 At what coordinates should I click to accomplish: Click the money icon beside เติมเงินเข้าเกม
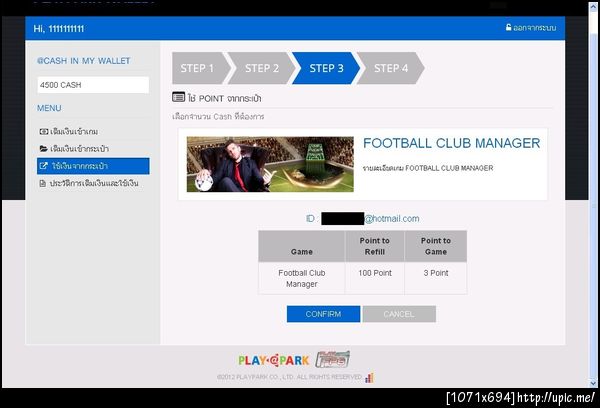(x=44, y=132)
